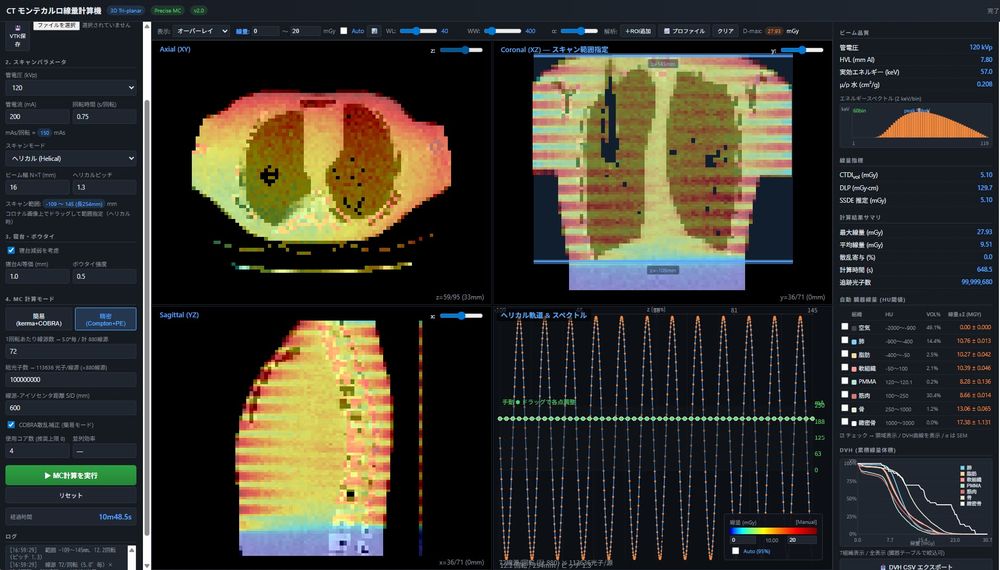The image size is (1000, 570).
Task: Adjust the WL window level slider
Action: (418, 31)
